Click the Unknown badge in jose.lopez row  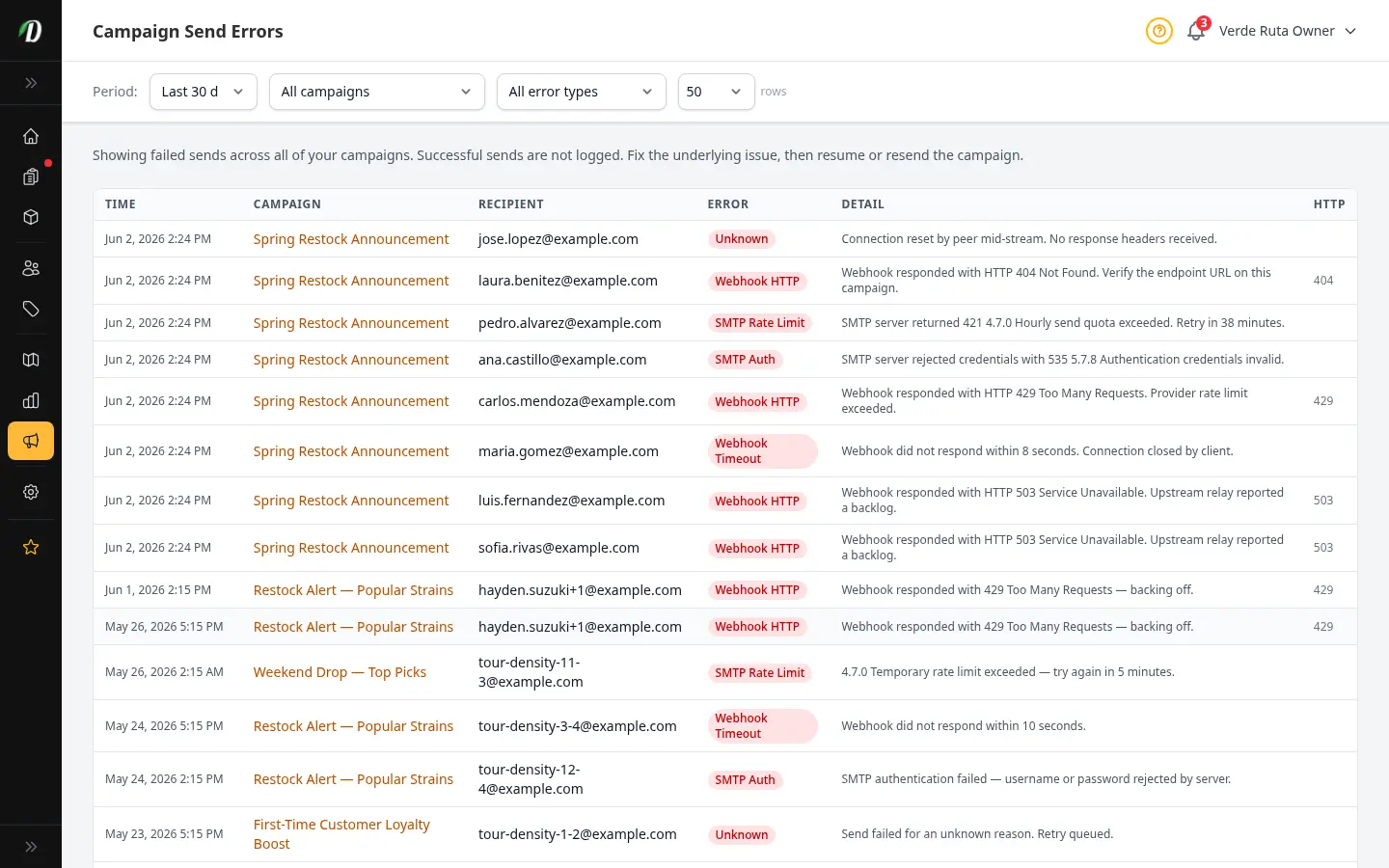pos(742,239)
